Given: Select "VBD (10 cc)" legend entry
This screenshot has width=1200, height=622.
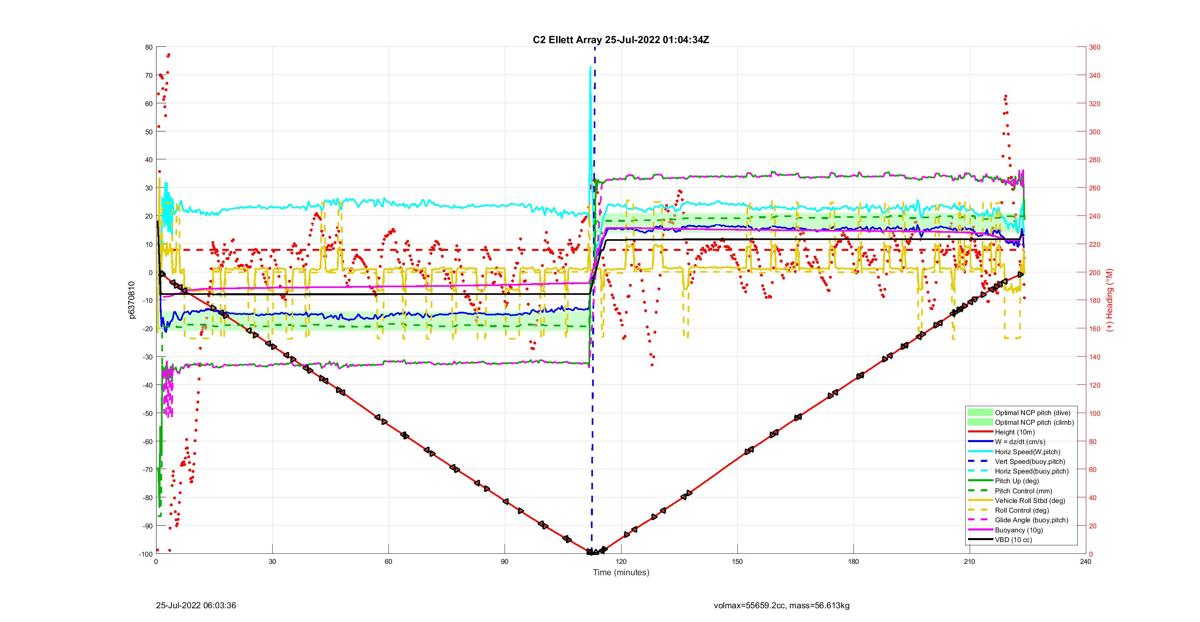Looking at the screenshot, I should [1012, 540].
